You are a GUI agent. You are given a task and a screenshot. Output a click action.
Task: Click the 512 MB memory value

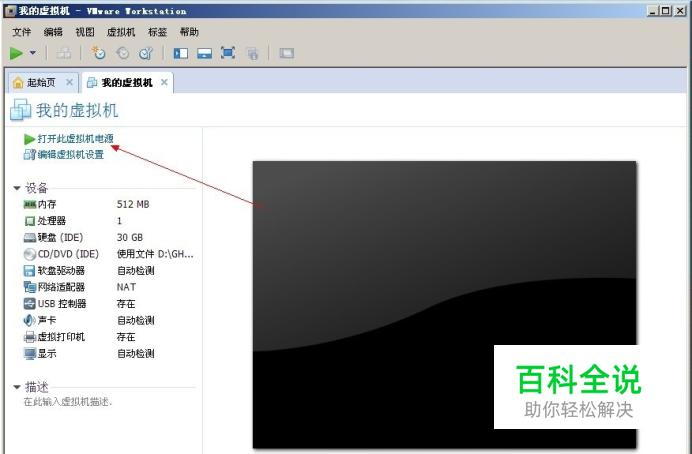pos(133,204)
